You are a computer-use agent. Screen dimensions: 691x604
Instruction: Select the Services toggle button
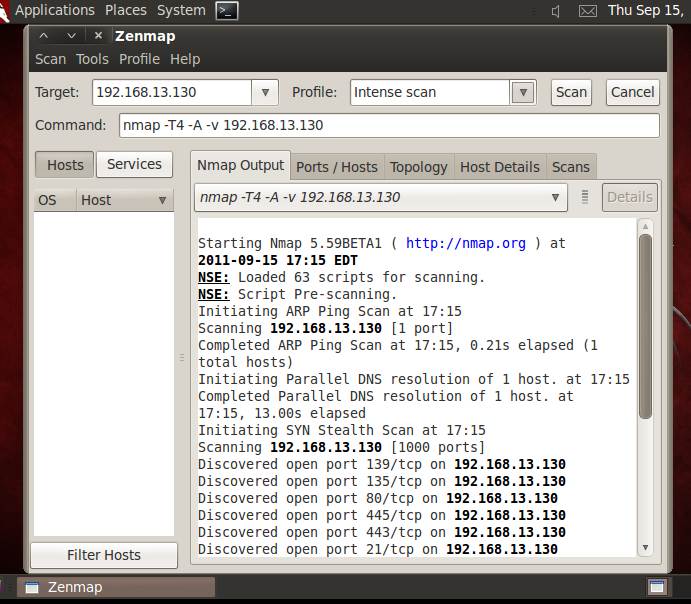click(x=134, y=164)
